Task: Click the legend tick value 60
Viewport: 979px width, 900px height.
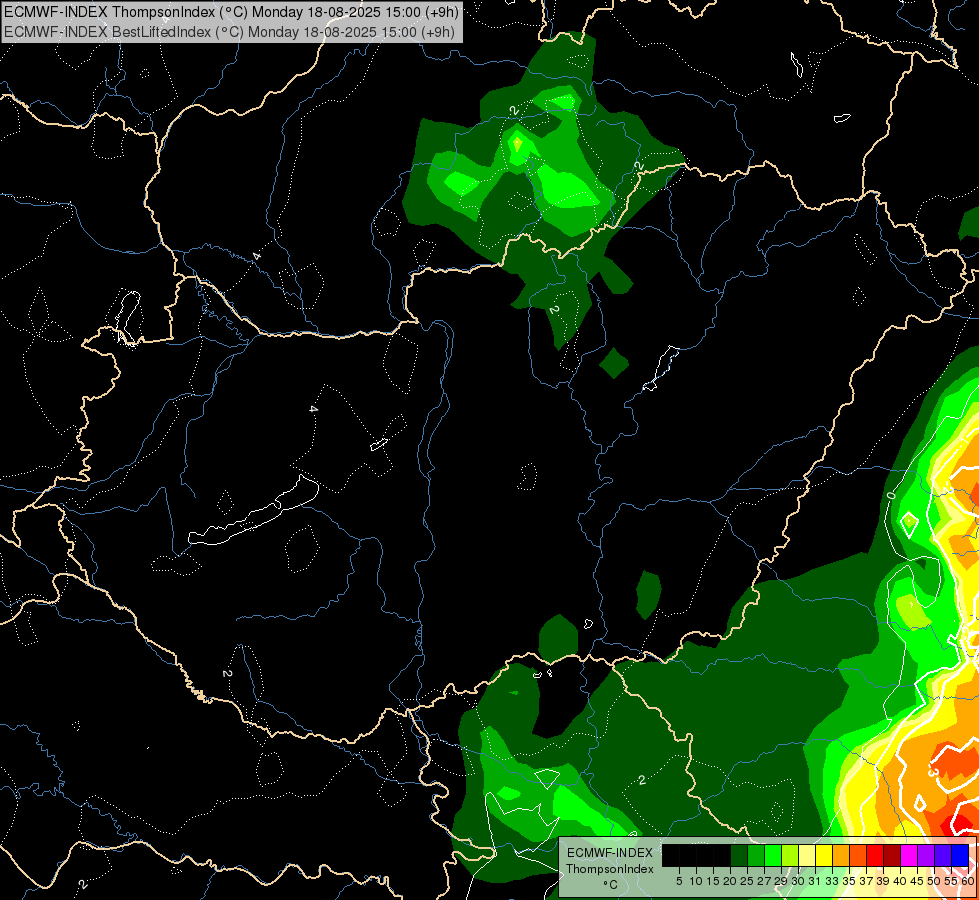Action: [x=968, y=881]
